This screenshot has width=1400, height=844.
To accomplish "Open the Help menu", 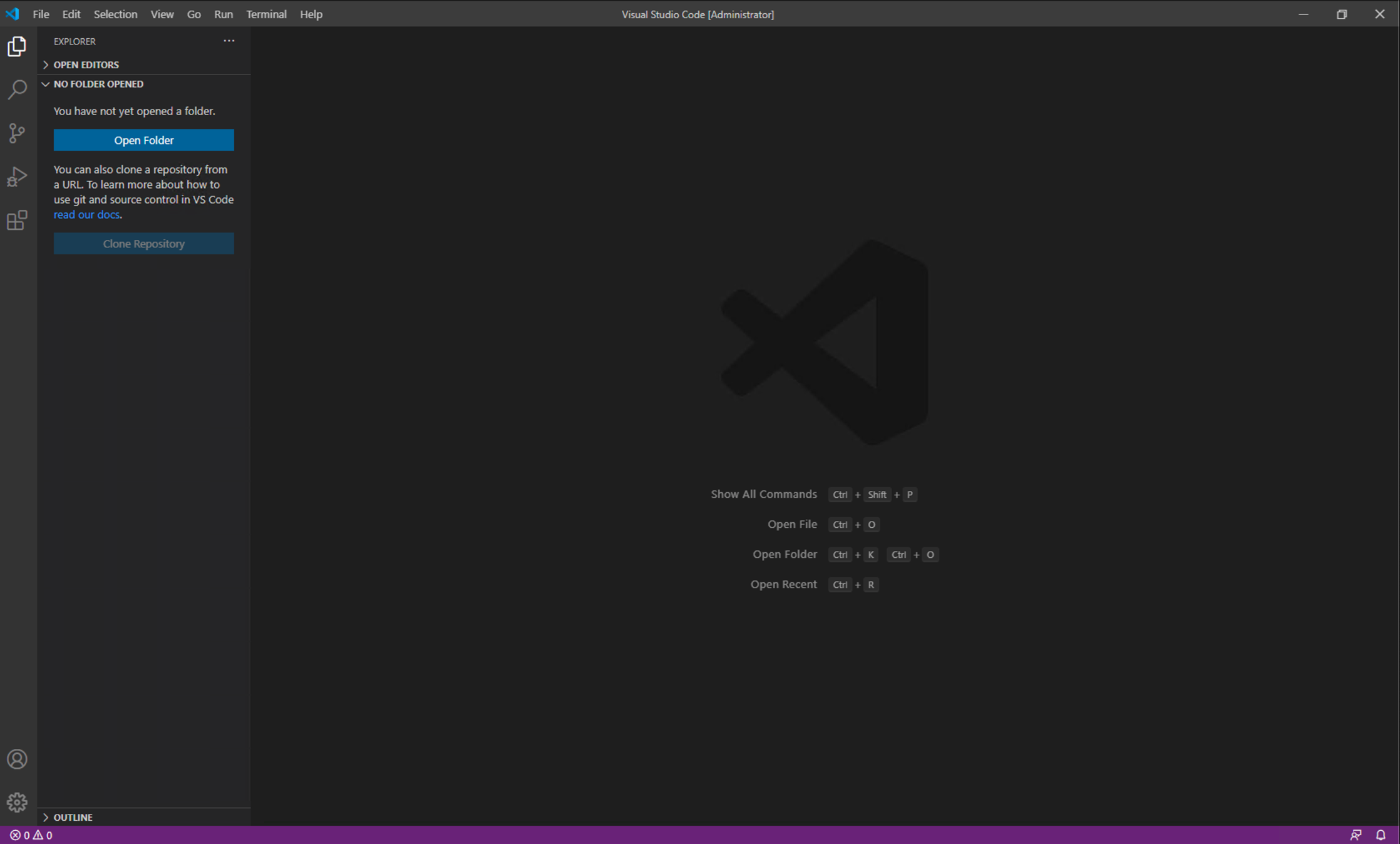I will [311, 14].
